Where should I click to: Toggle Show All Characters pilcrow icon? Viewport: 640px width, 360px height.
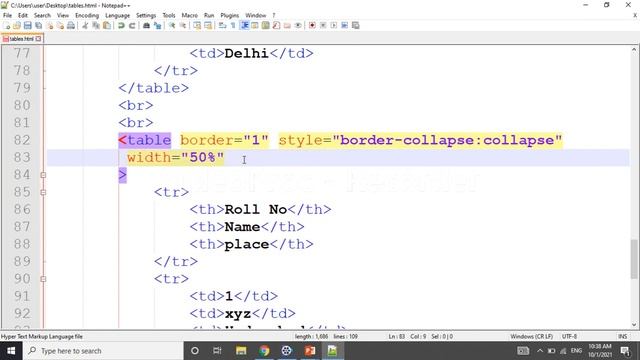(x=233, y=26)
